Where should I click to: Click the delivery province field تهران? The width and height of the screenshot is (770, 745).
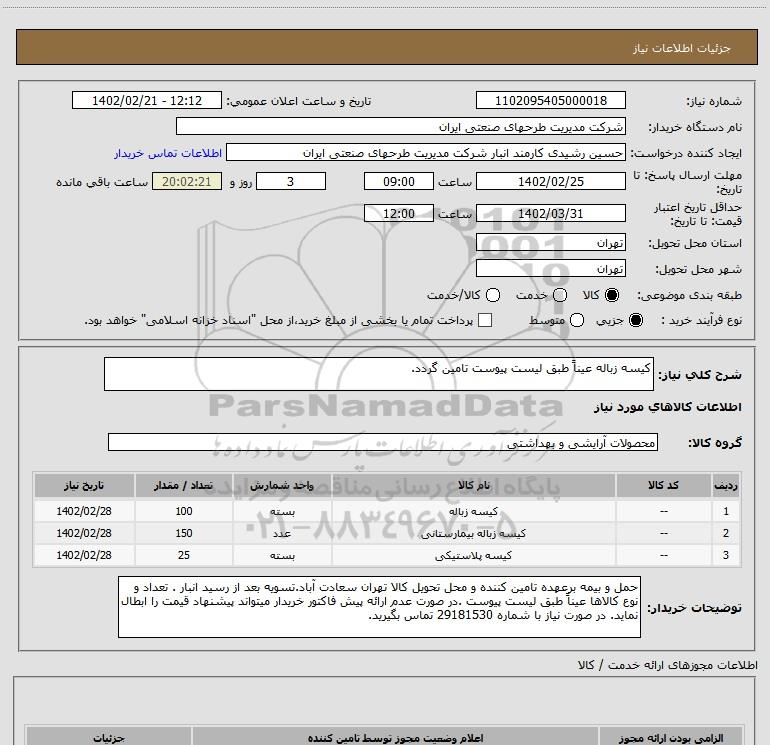550,243
